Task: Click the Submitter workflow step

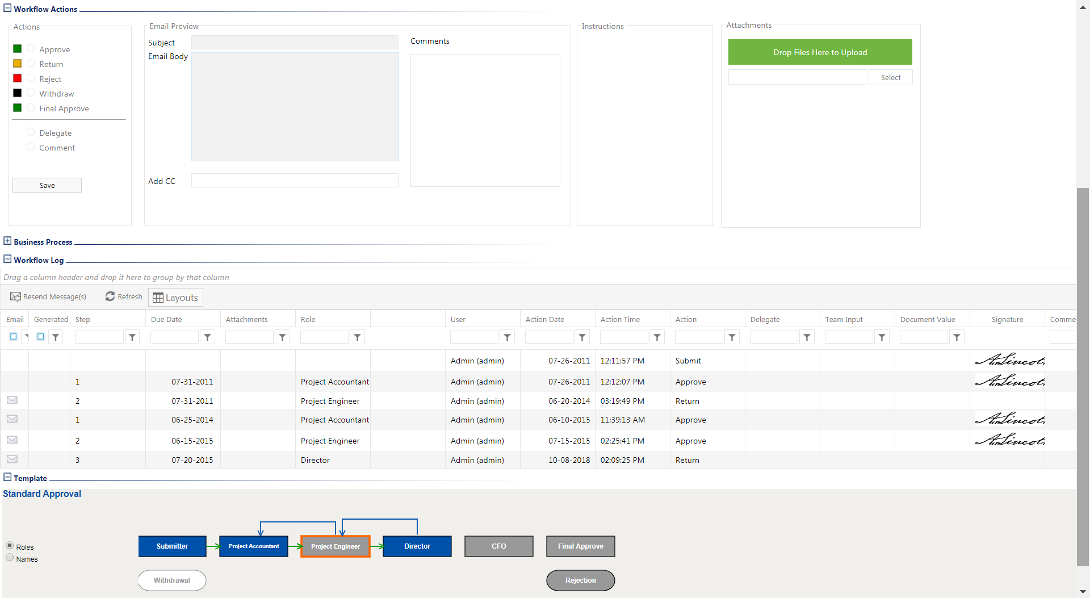Action: coord(173,546)
